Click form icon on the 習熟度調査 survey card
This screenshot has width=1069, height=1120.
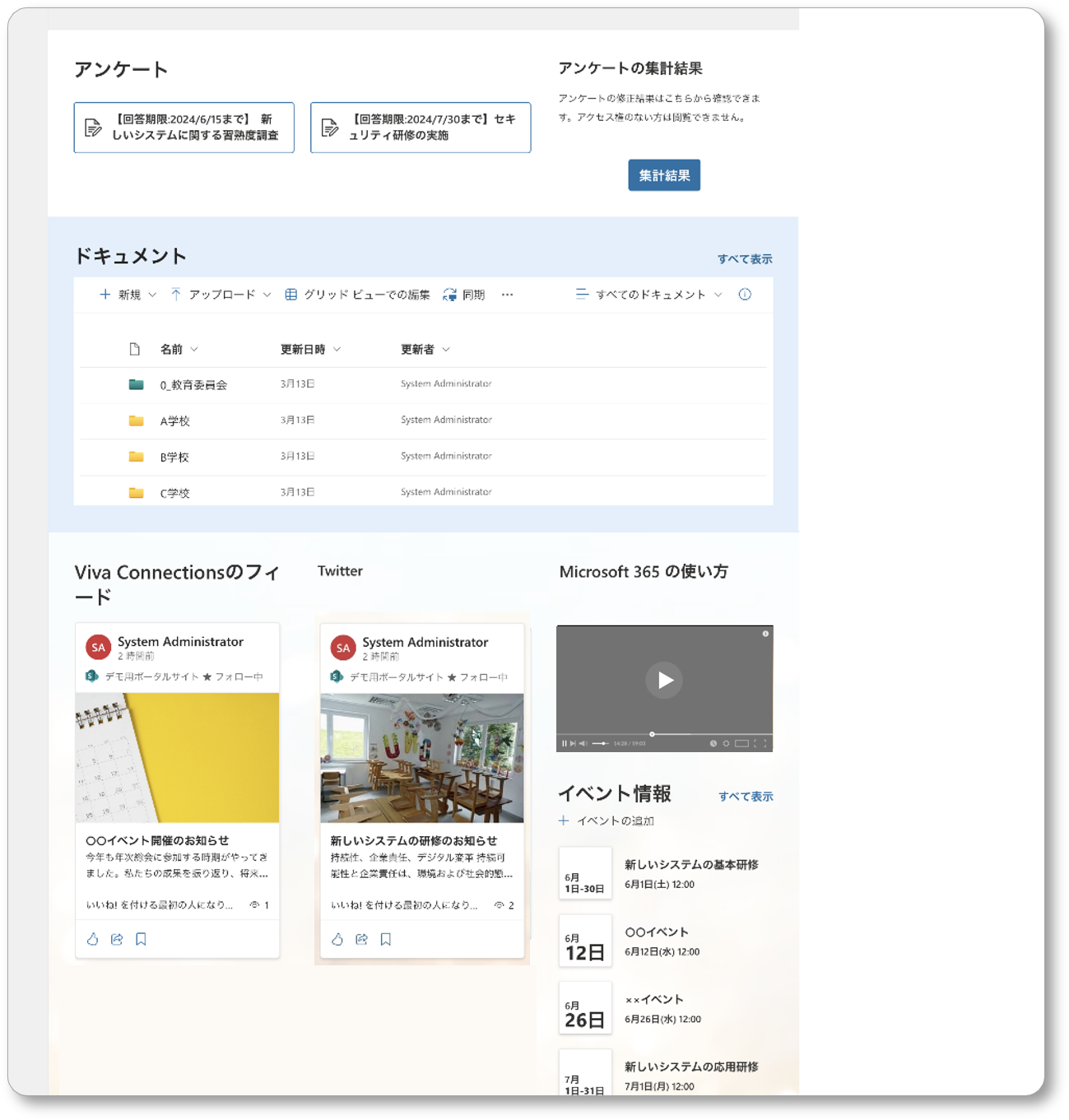tap(93, 128)
